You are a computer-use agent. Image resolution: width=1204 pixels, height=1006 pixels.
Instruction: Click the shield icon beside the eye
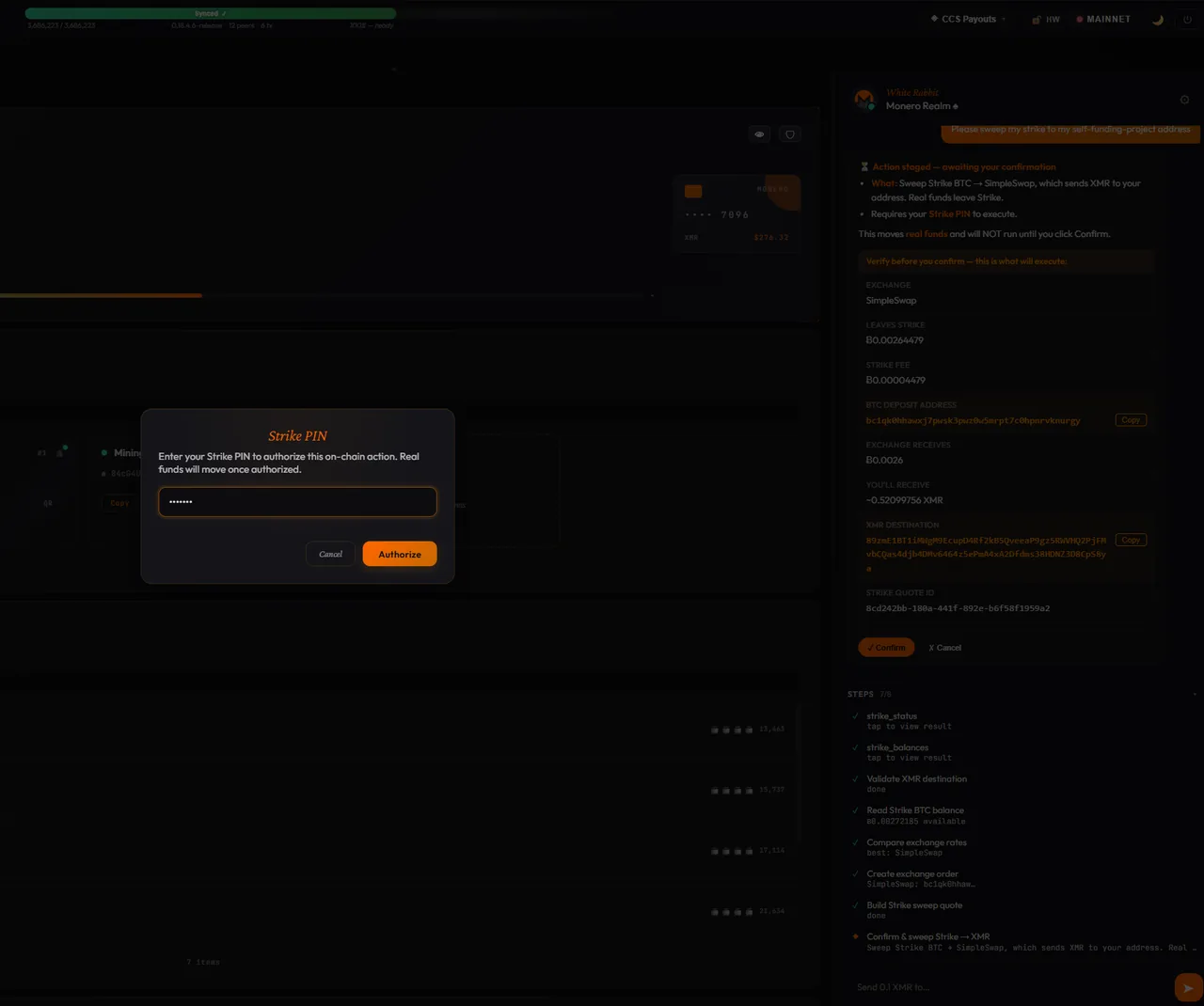[790, 134]
